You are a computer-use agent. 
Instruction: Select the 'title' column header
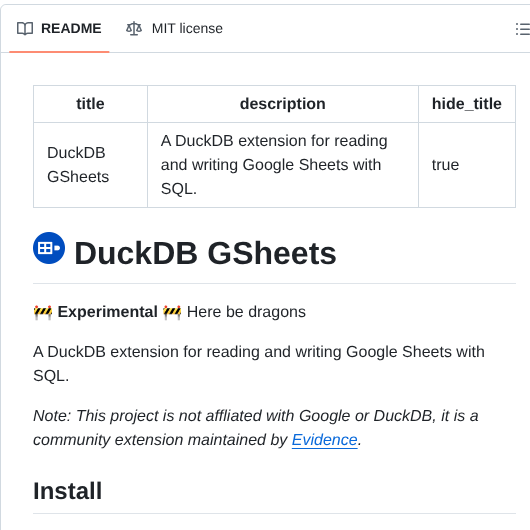click(x=90, y=104)
